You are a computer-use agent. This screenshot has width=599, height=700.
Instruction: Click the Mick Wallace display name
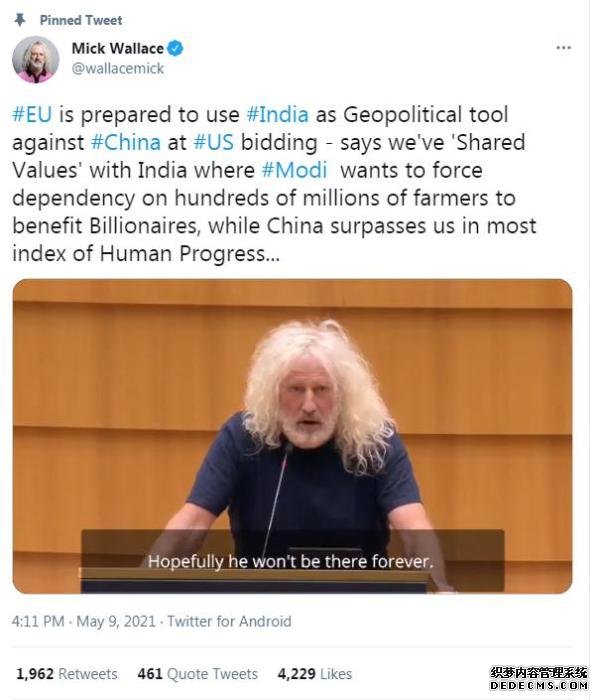pos(117,48)
